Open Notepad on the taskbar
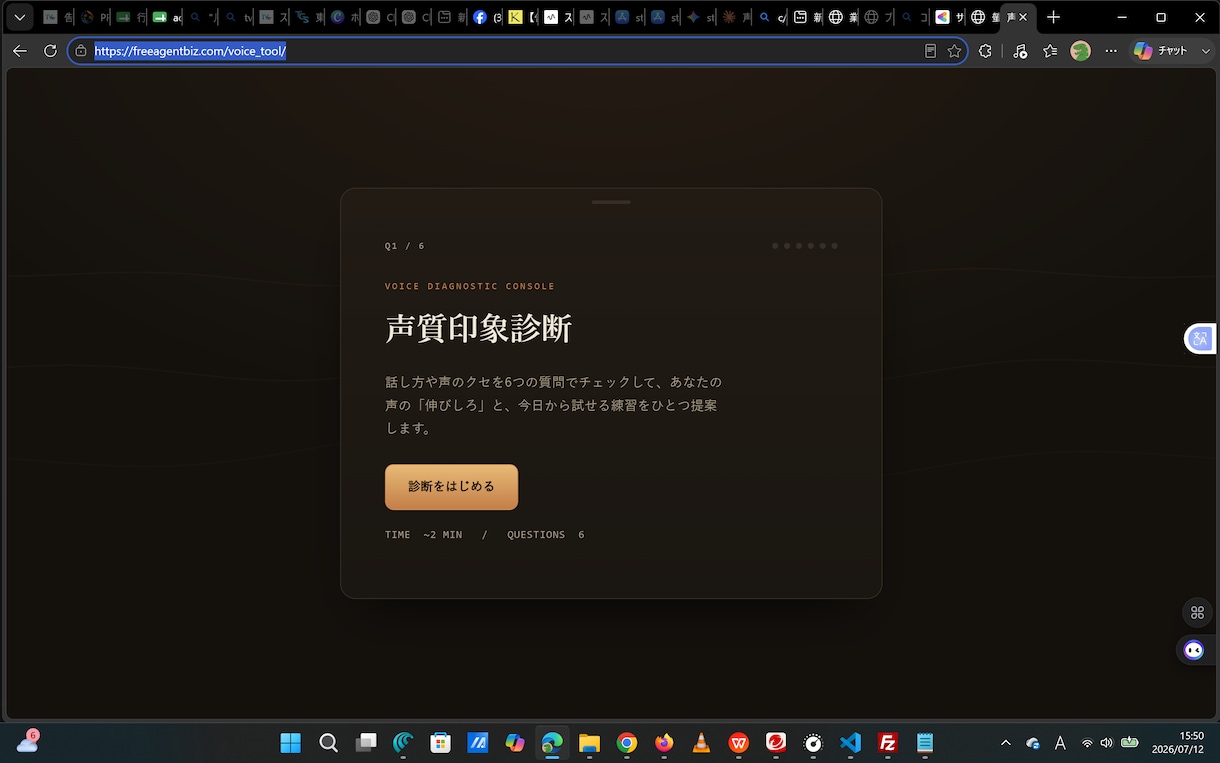The image size is (1220, 763). 925,743
